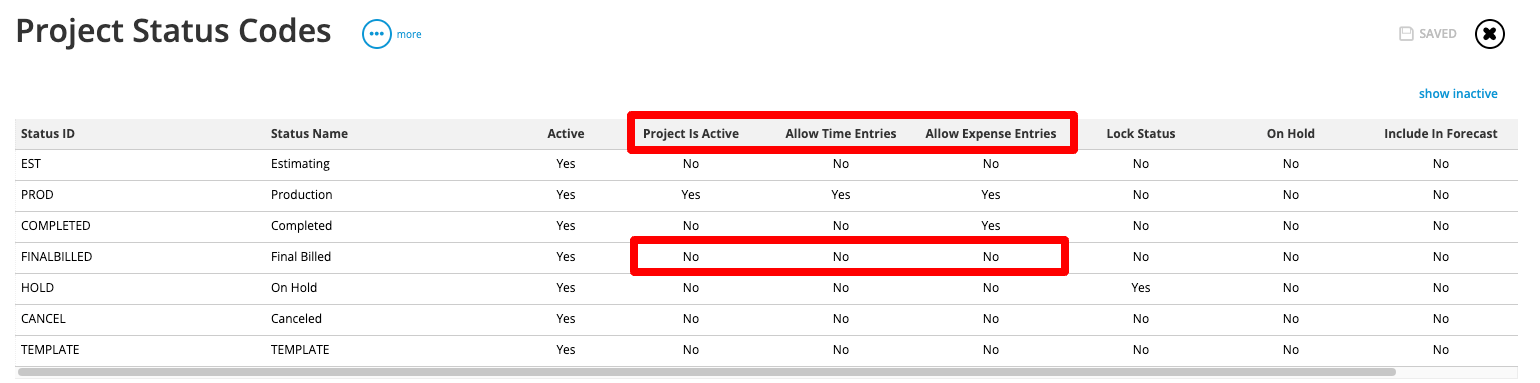Click the Canceled status name cell
Image resolution: width=1540 pixels, height=383 pixels.
pos(296,319)
